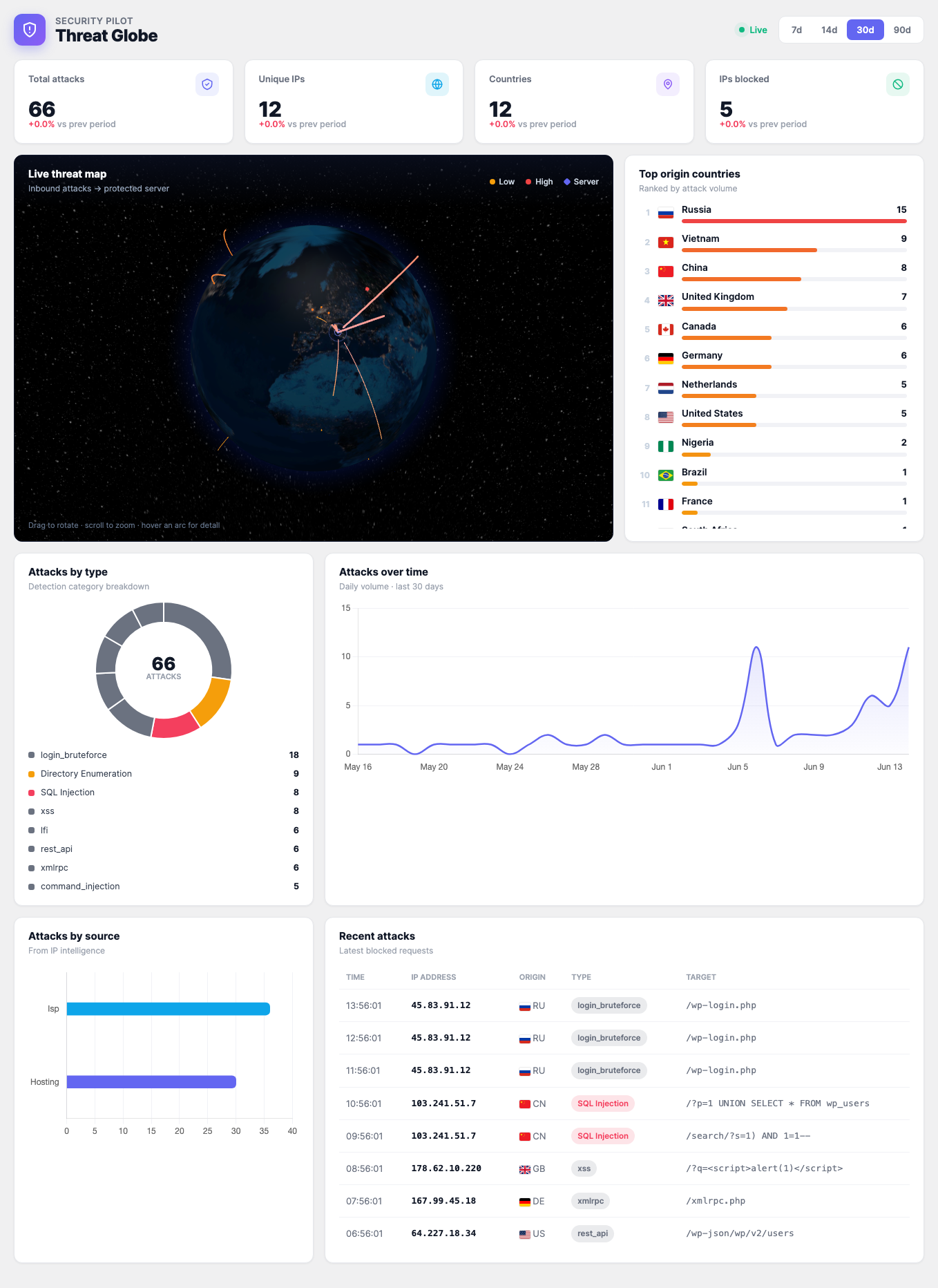Click the Jun 5 peak on the attacks chart
The height and width of the screenshot is (1288, 938).
[x=757, y=647]
